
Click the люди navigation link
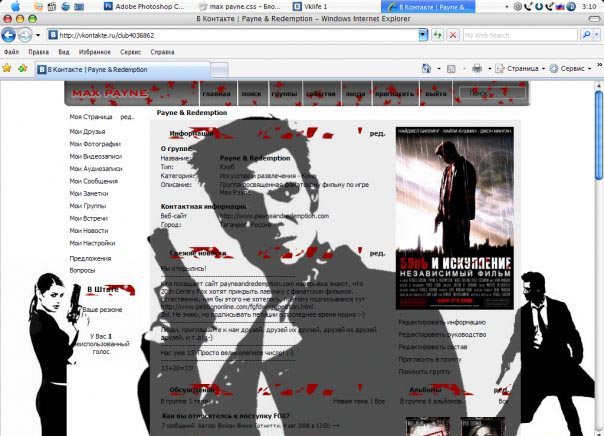(x=355, y=94)
